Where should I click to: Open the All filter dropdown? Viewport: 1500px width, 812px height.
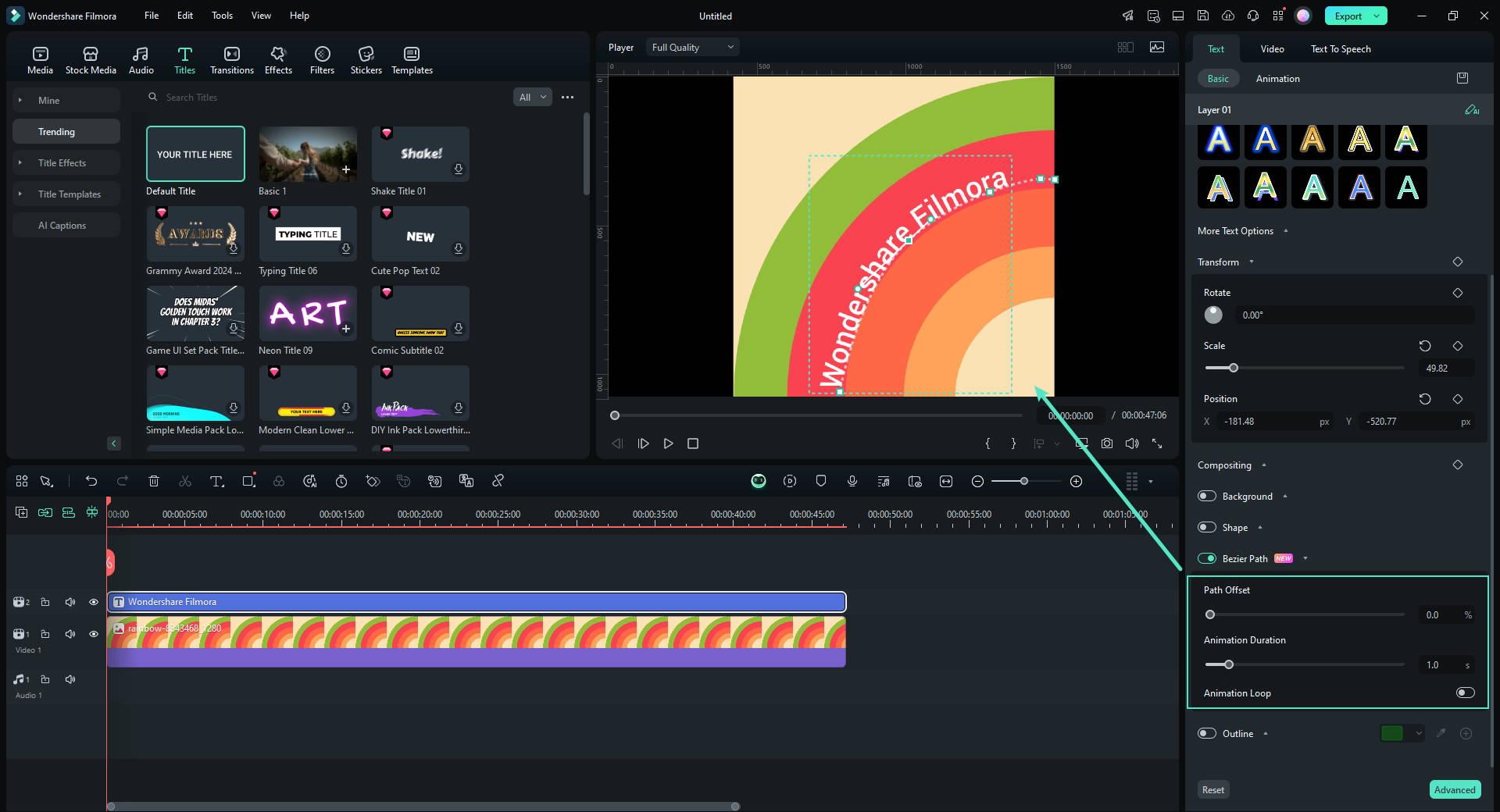(x=533, y=98)
